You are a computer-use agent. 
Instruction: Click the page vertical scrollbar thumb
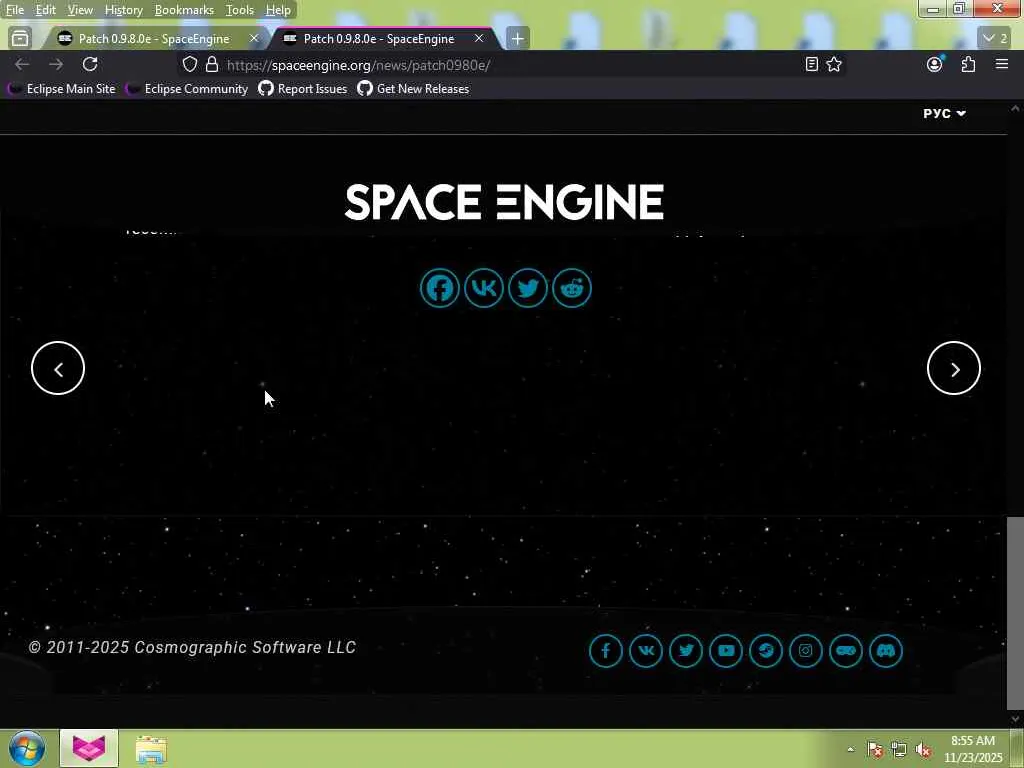pos(1015,614)
